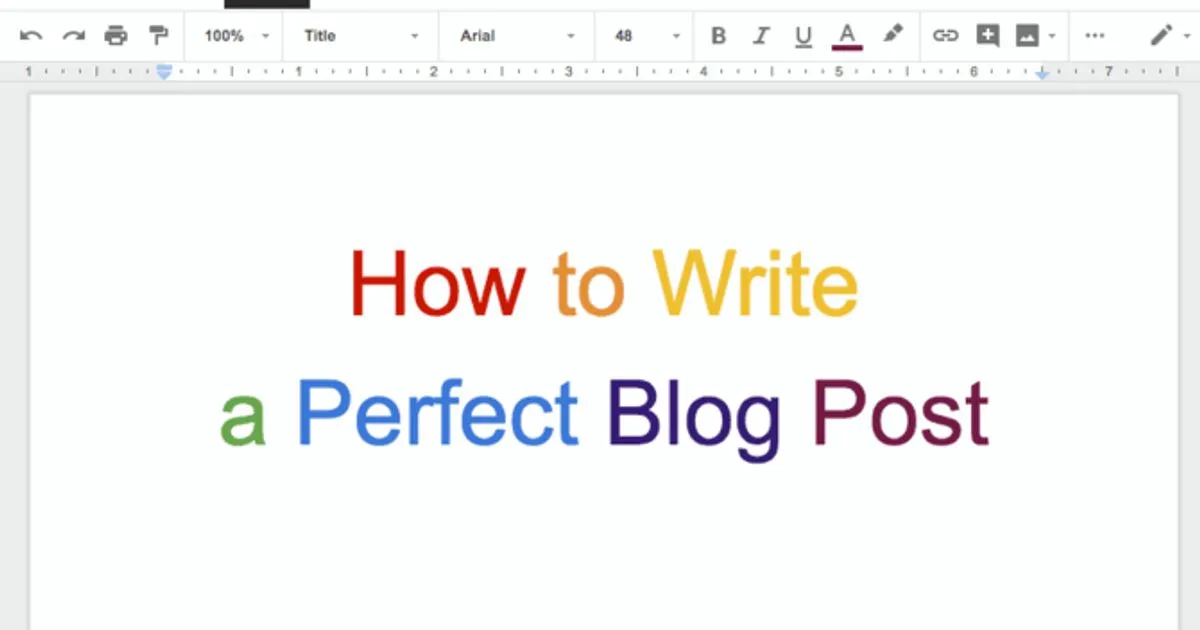Open the highlight color marker tool
Image resolution: width=1200 pixels, height=630 pixels.
892,35
